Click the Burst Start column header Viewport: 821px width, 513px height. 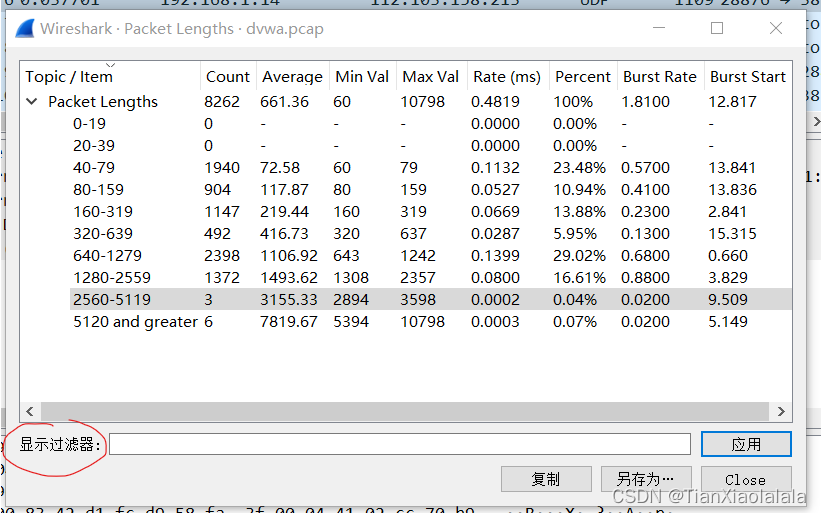tap(748, 76)
